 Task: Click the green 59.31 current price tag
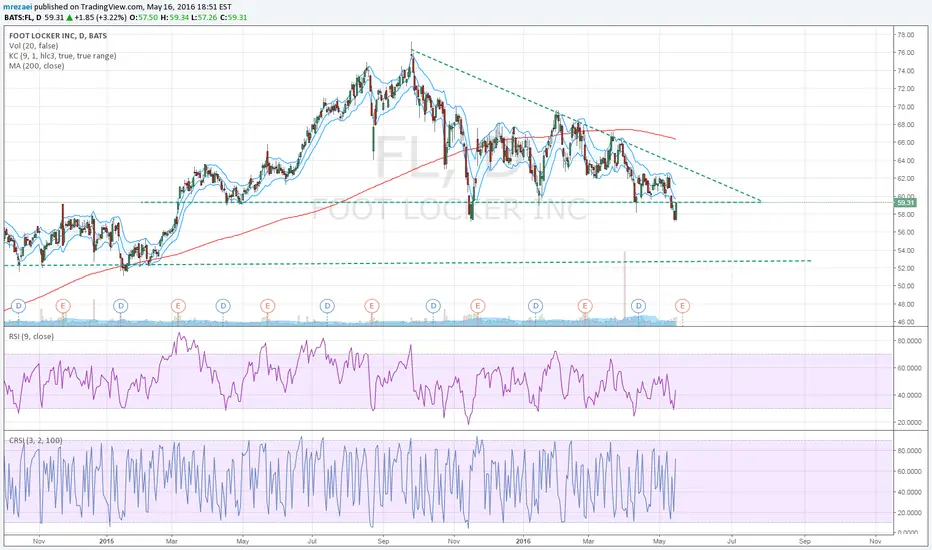coord(905,203)
